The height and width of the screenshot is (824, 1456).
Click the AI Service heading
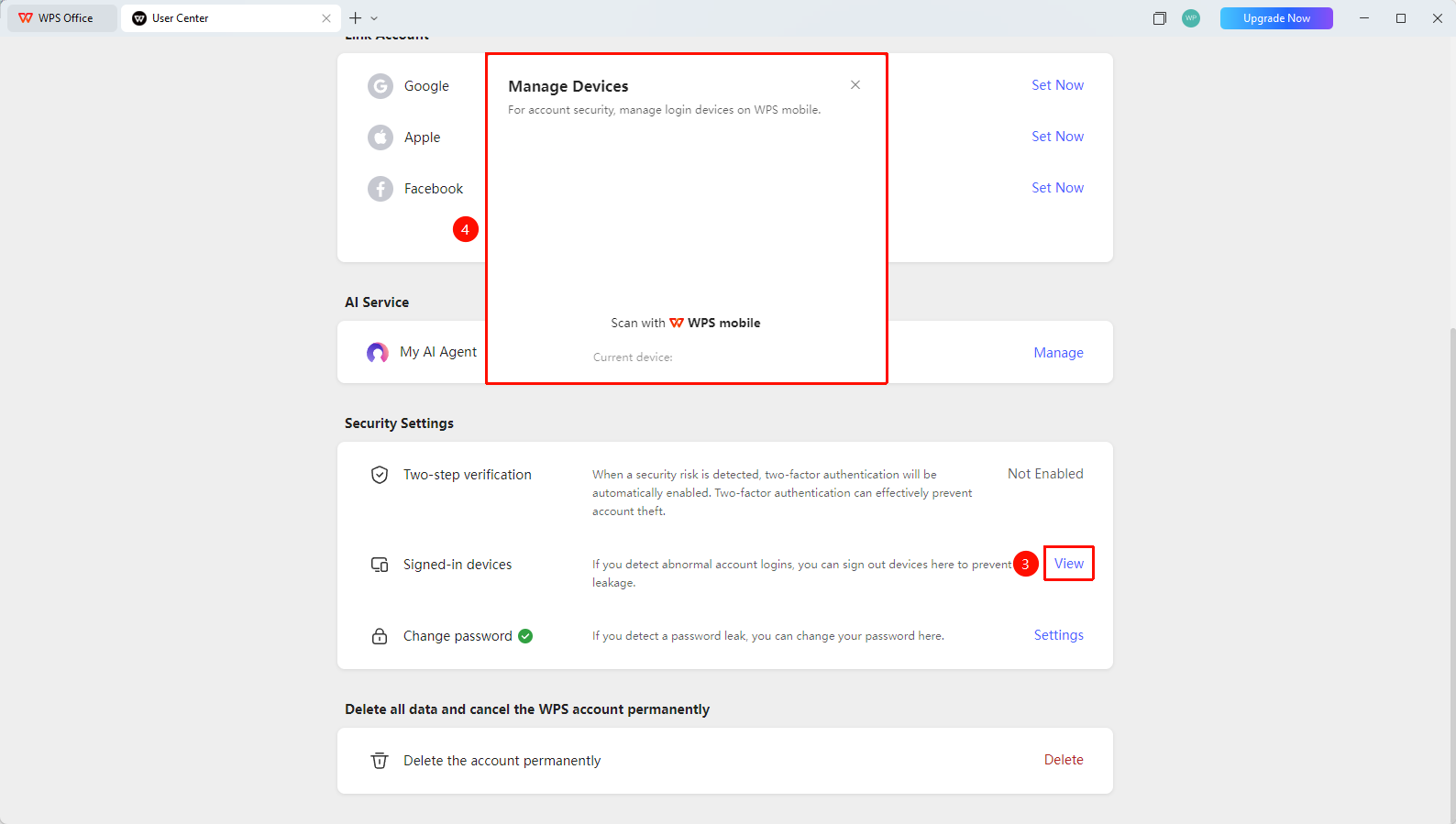point(377,302)
